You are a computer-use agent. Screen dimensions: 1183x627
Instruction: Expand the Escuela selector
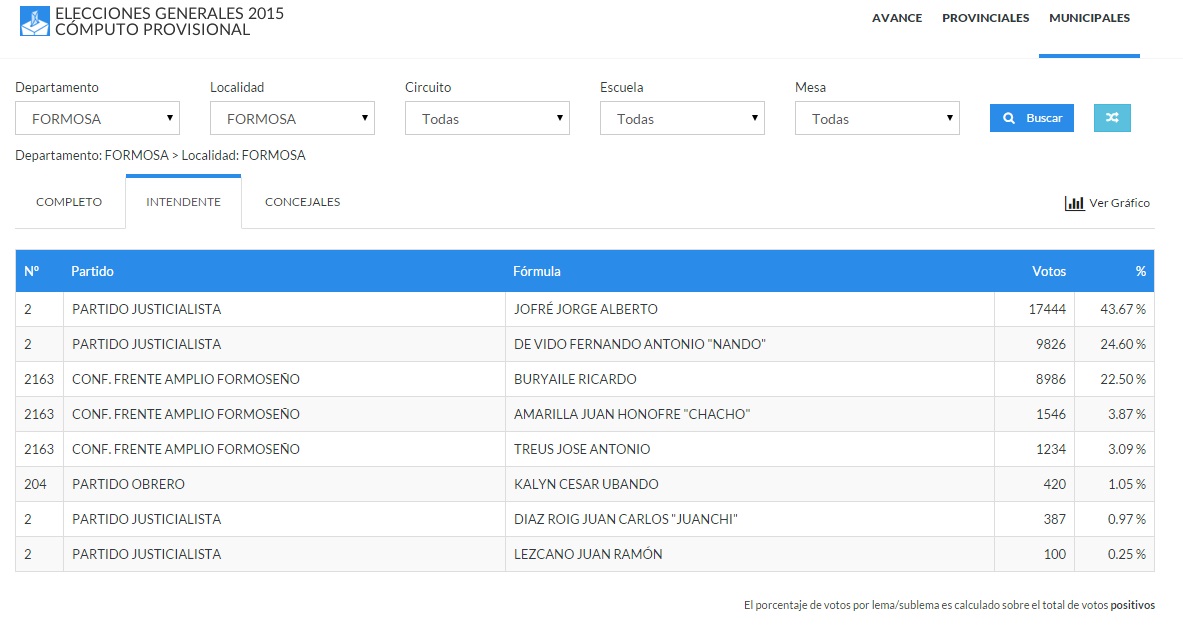682,118
